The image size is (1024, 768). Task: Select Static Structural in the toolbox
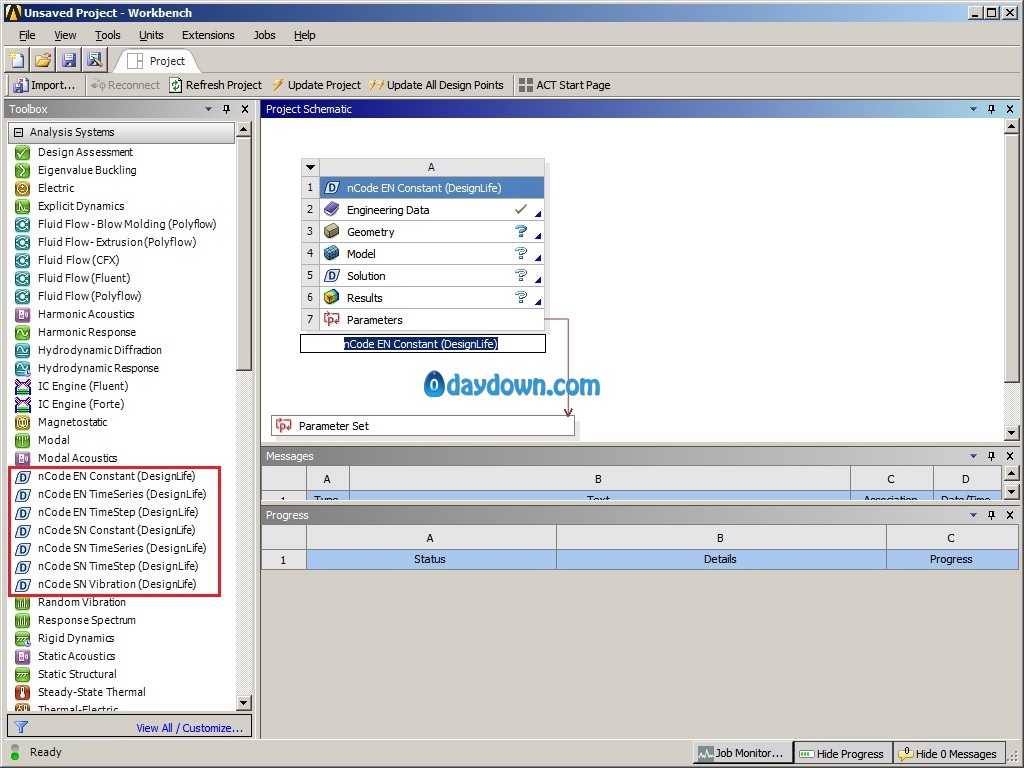[77, 674]
